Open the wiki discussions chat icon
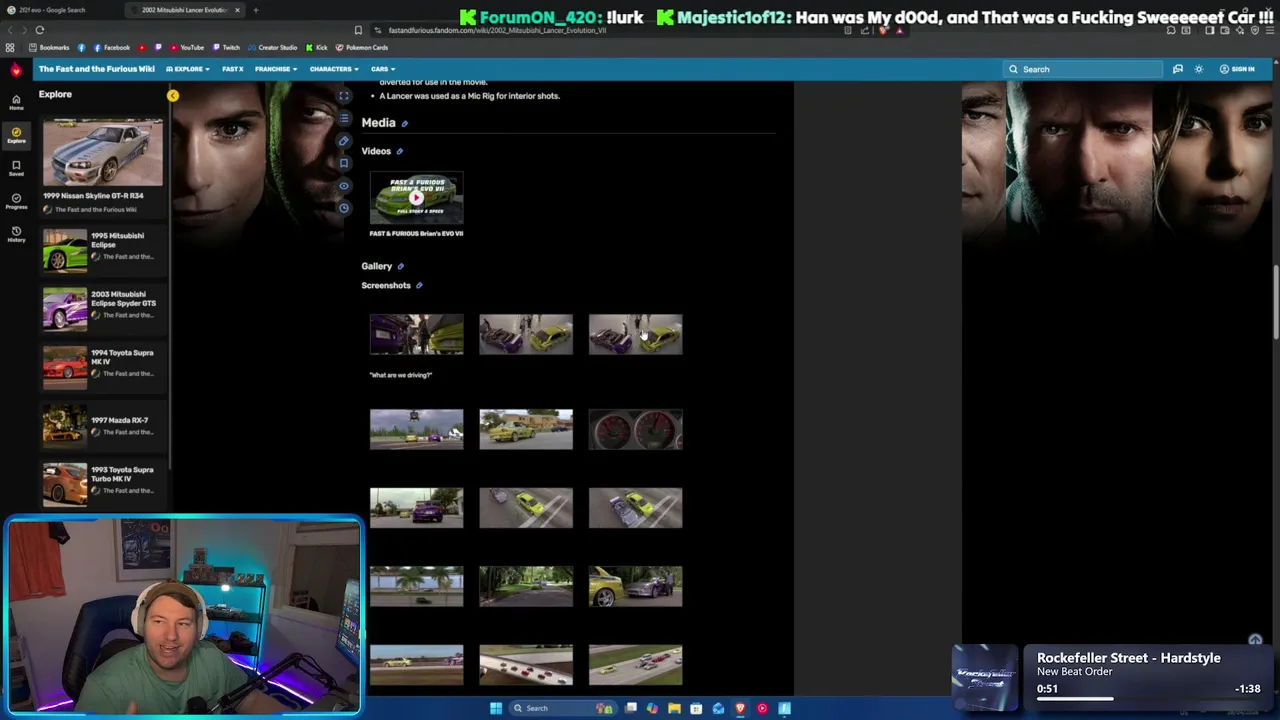This screenshot has width=1280, height=720. 1178,69
